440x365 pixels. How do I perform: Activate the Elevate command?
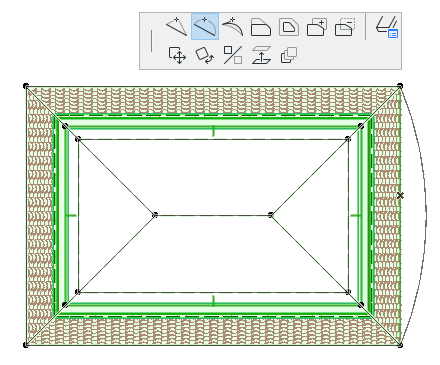coord(261,55)
